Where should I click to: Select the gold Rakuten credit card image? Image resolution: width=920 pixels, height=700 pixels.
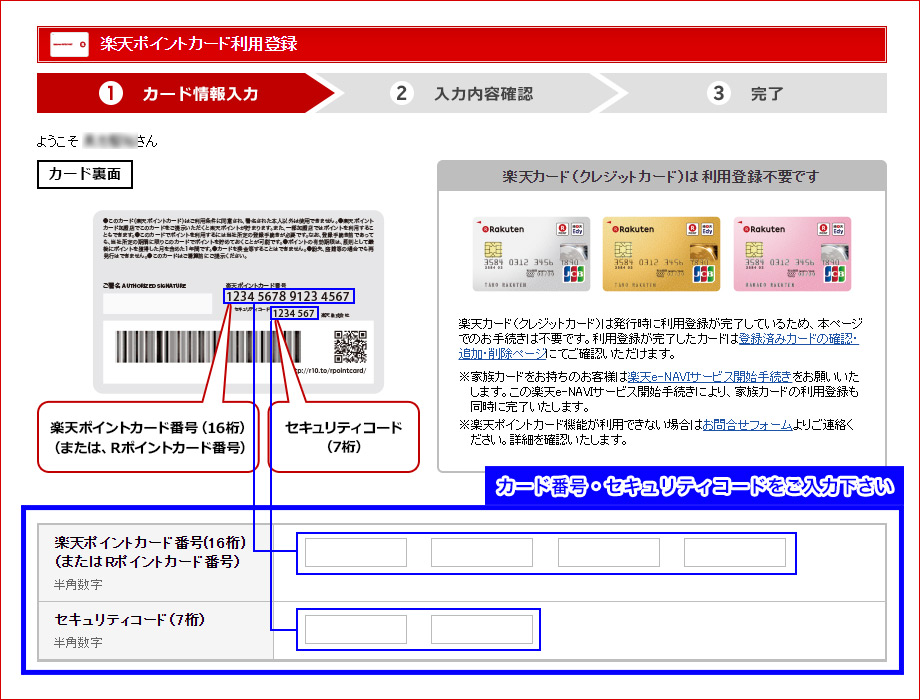[x=661, y=254]
